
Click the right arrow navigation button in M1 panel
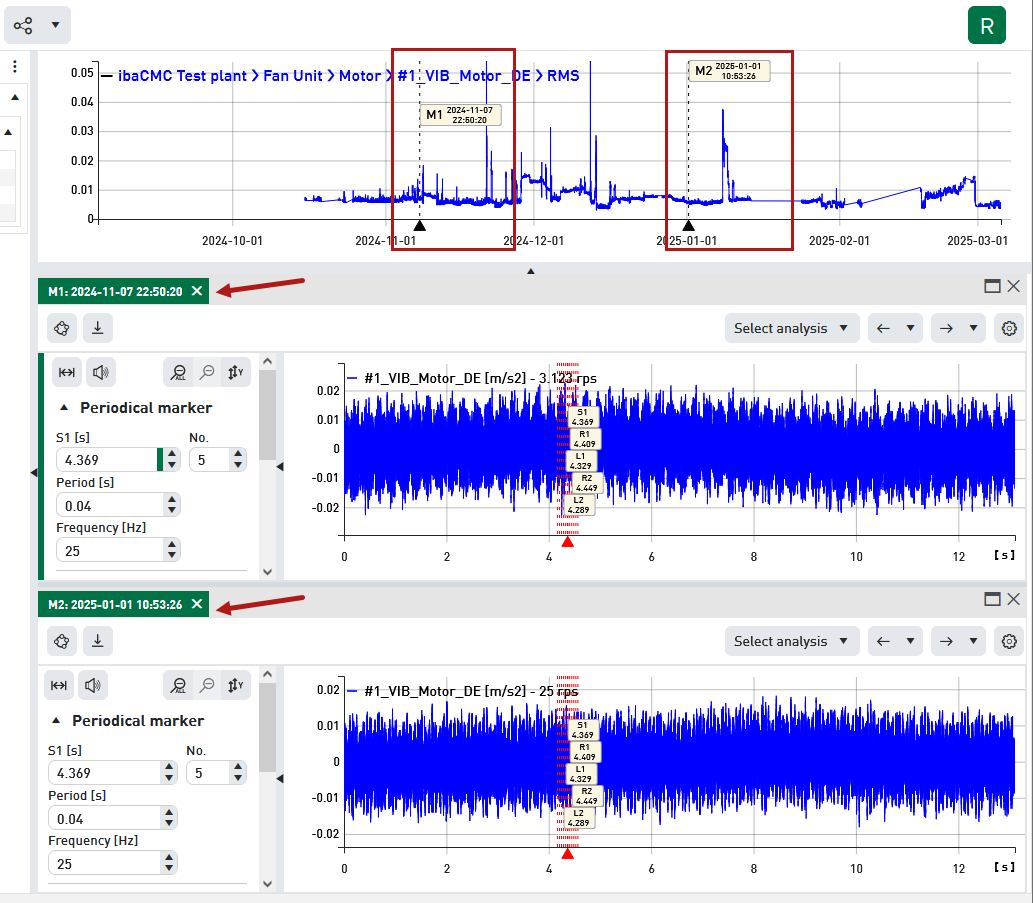[x=946, y=328]
